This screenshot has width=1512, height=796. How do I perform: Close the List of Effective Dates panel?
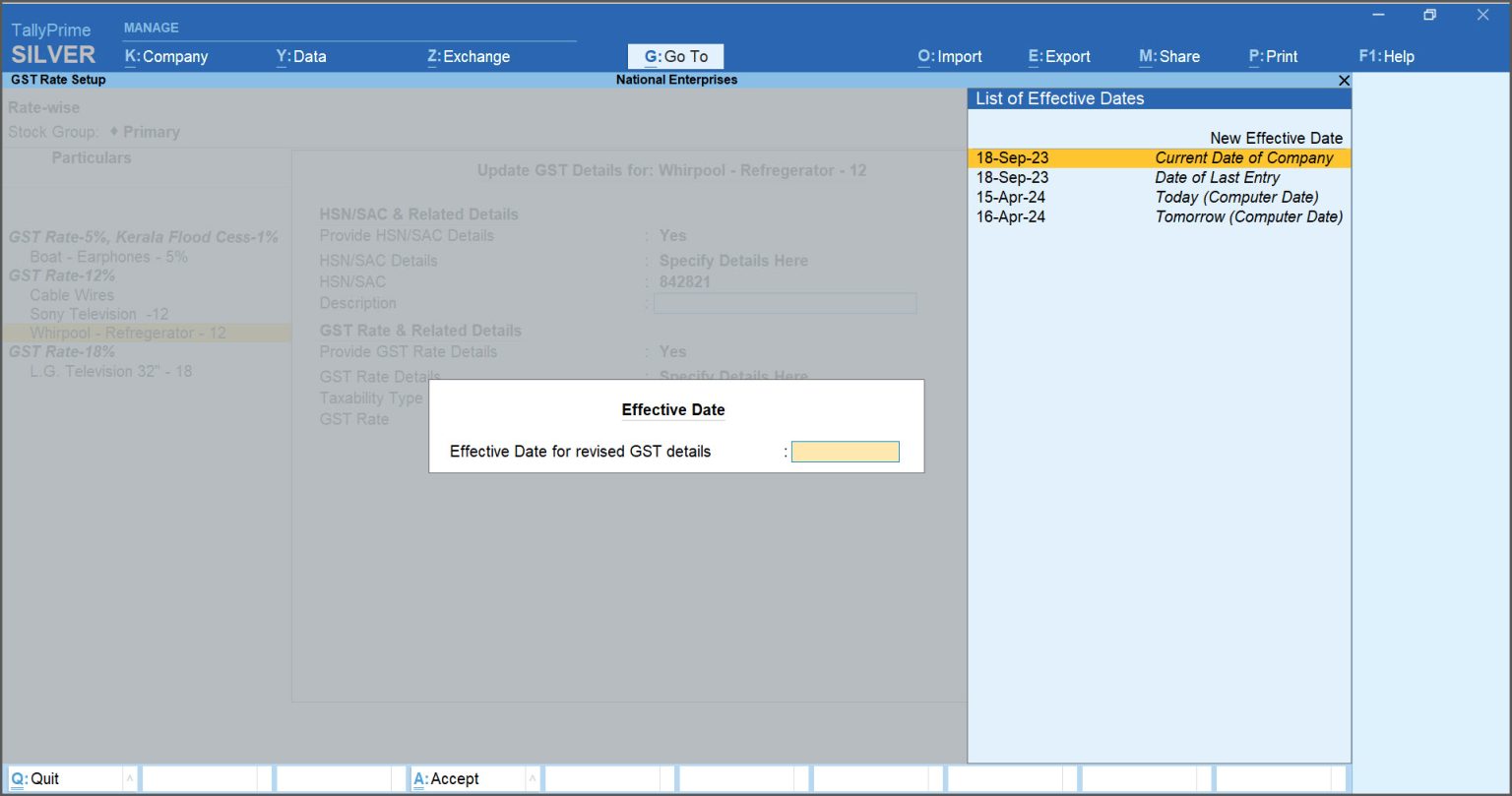pyautogui.click(x=1344, y=81)
